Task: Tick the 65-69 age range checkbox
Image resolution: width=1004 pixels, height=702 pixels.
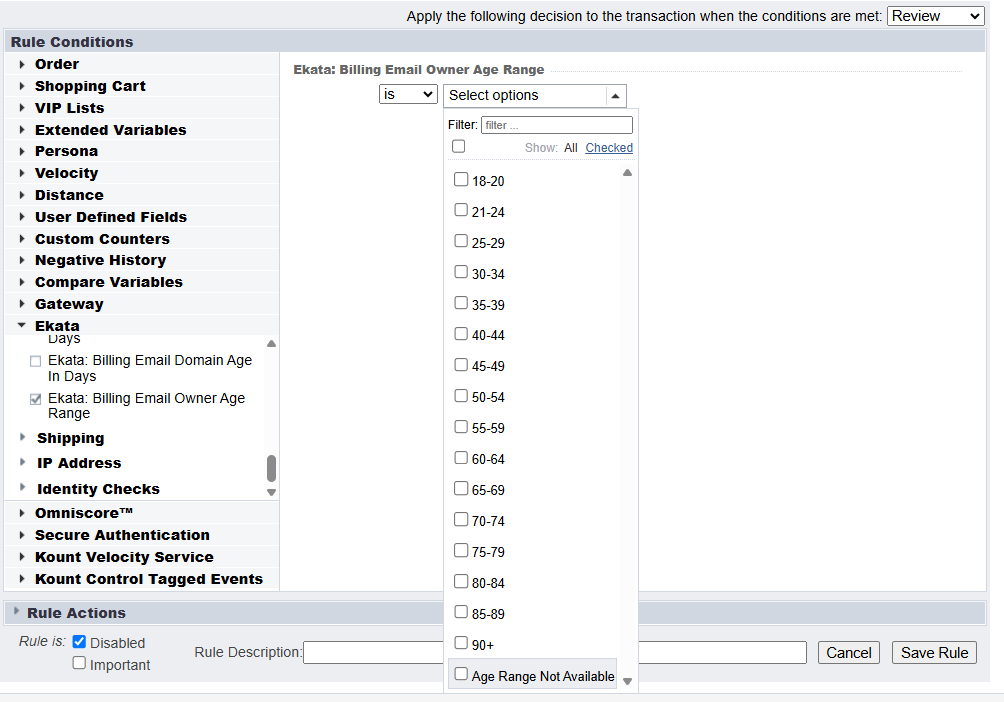Action: [461, 489]
